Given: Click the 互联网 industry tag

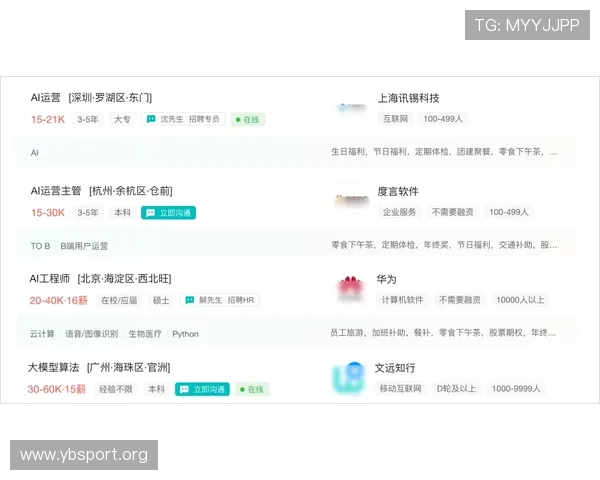Looking at the screenshot, I should point(395,119).
